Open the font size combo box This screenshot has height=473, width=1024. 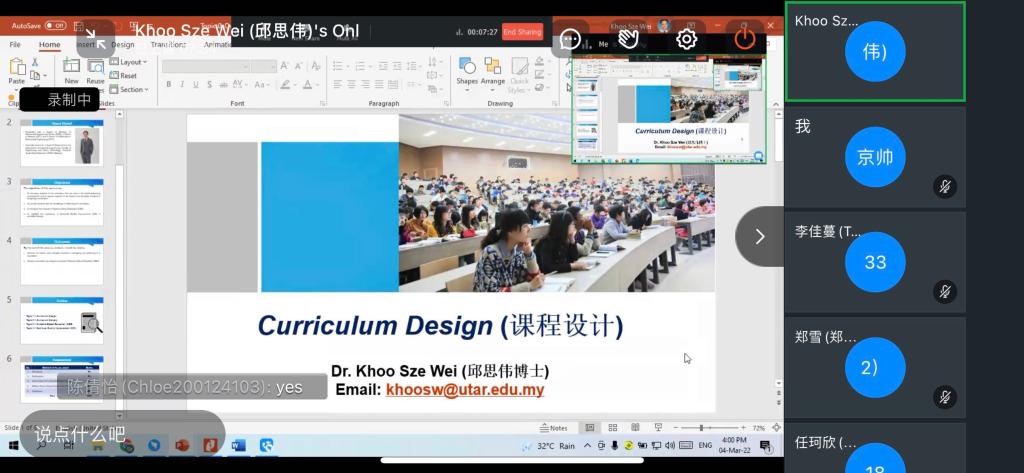click(264, 66)
